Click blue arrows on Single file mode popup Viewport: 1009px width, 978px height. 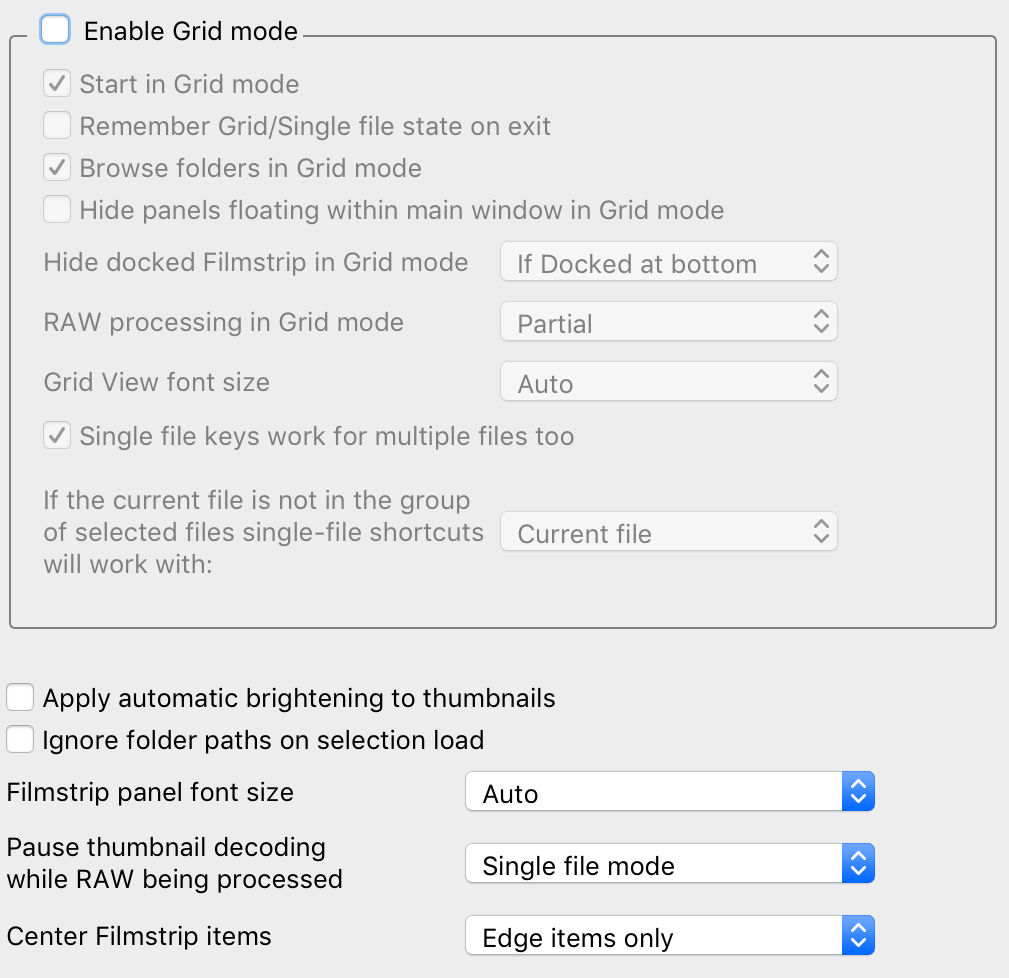(x=858, y=865)
